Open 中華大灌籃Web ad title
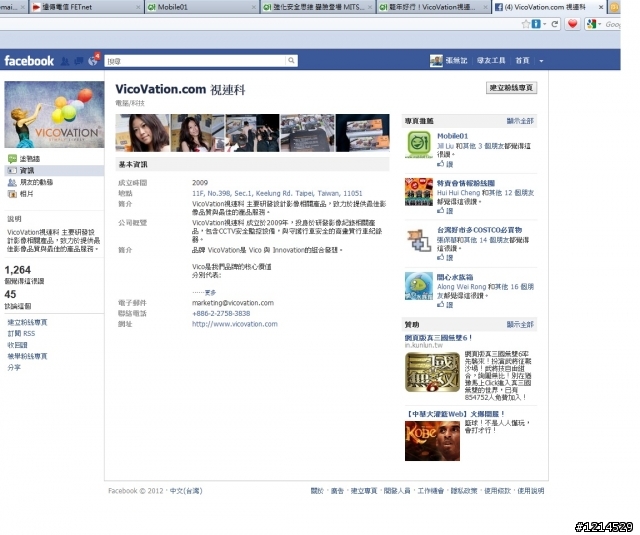 (456, 414)
